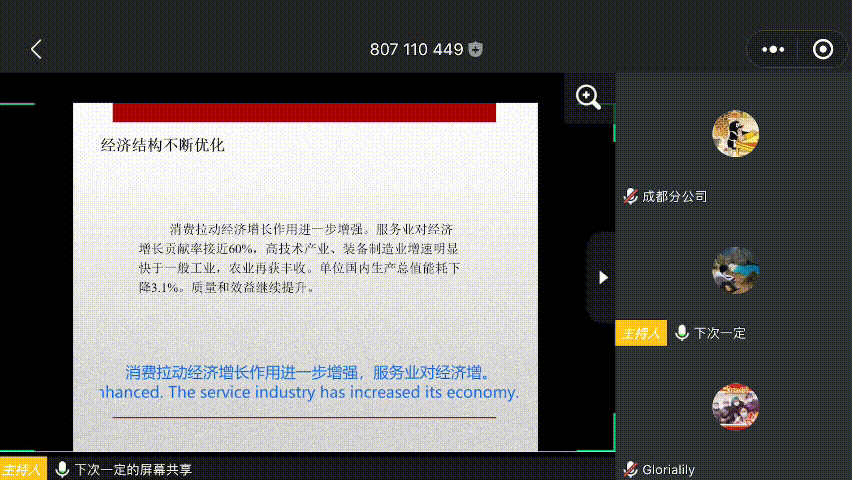
Task: Click the 主持人 badge in the participant list
Action: [640, 333]
